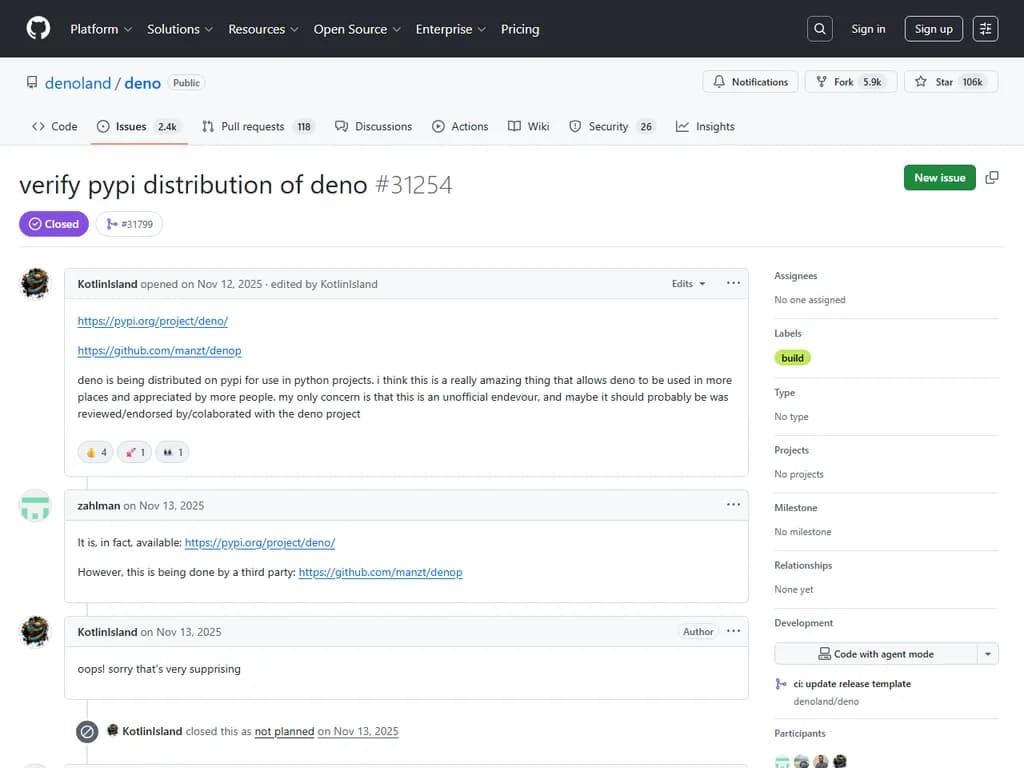
Task: Switch to the Pull requests tab
Action: [x=258, y=127]
